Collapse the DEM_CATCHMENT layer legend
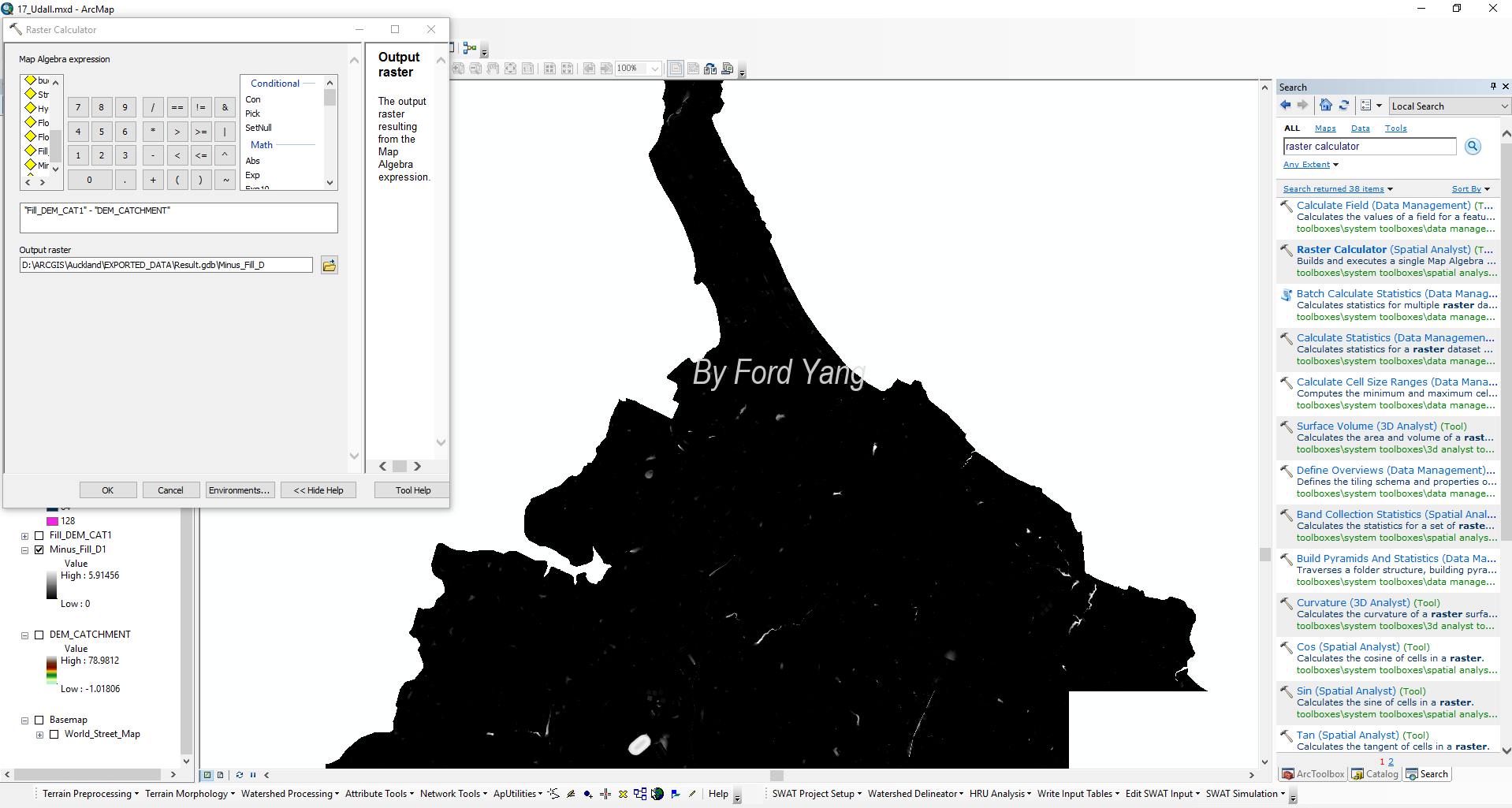This screenshot has height=808, width=1512. click(24, 635)
